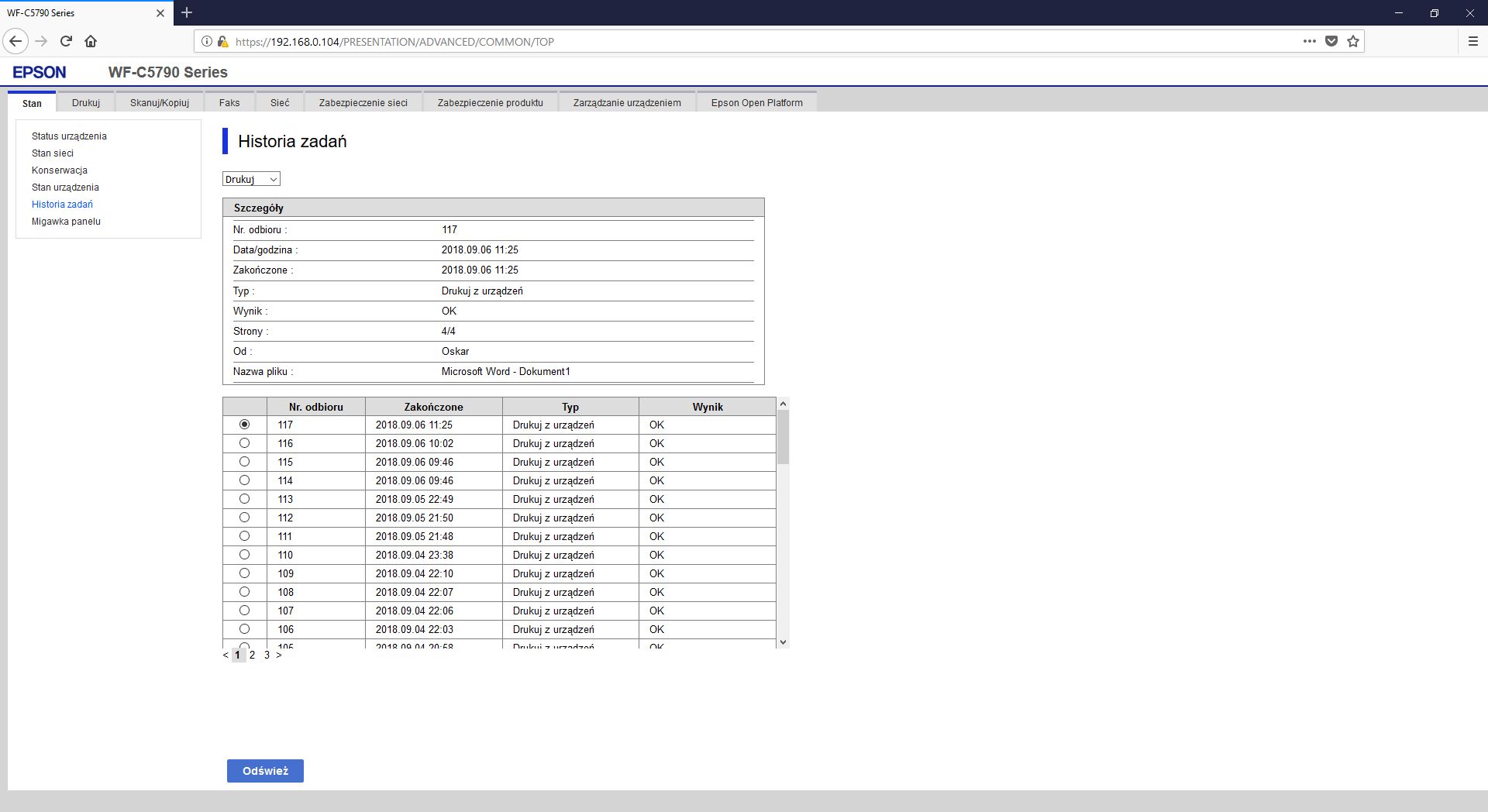This screenshot has width=1488, height=812.
Task: Click the Wynik column header
Action: coord(708,407)
